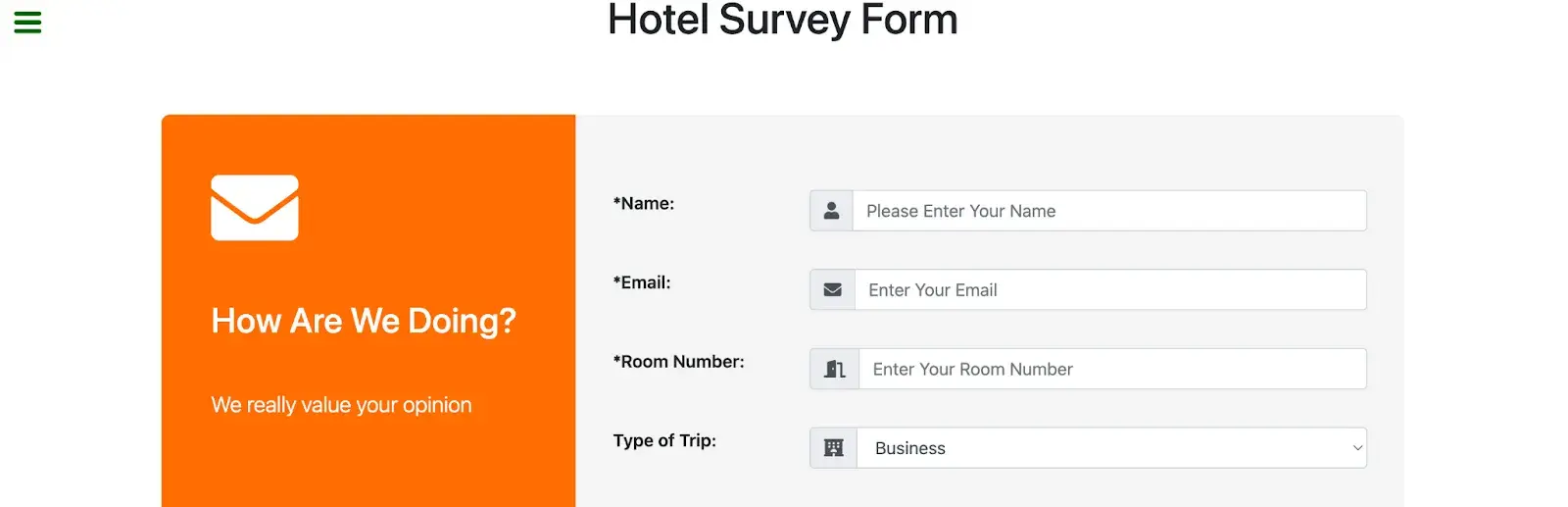Click the small envelope icon beside Email field

(832, 290)
